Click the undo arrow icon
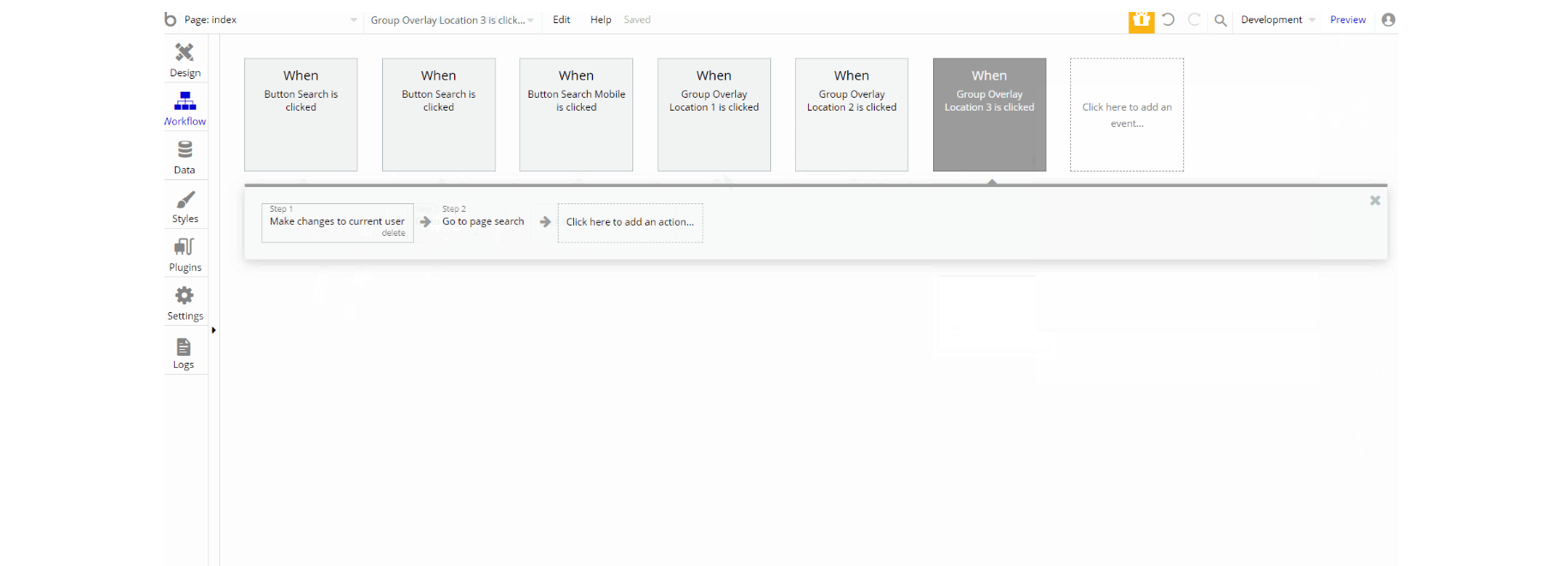The height and width of the screenshot is (566, 1568). coord(1168,19)
